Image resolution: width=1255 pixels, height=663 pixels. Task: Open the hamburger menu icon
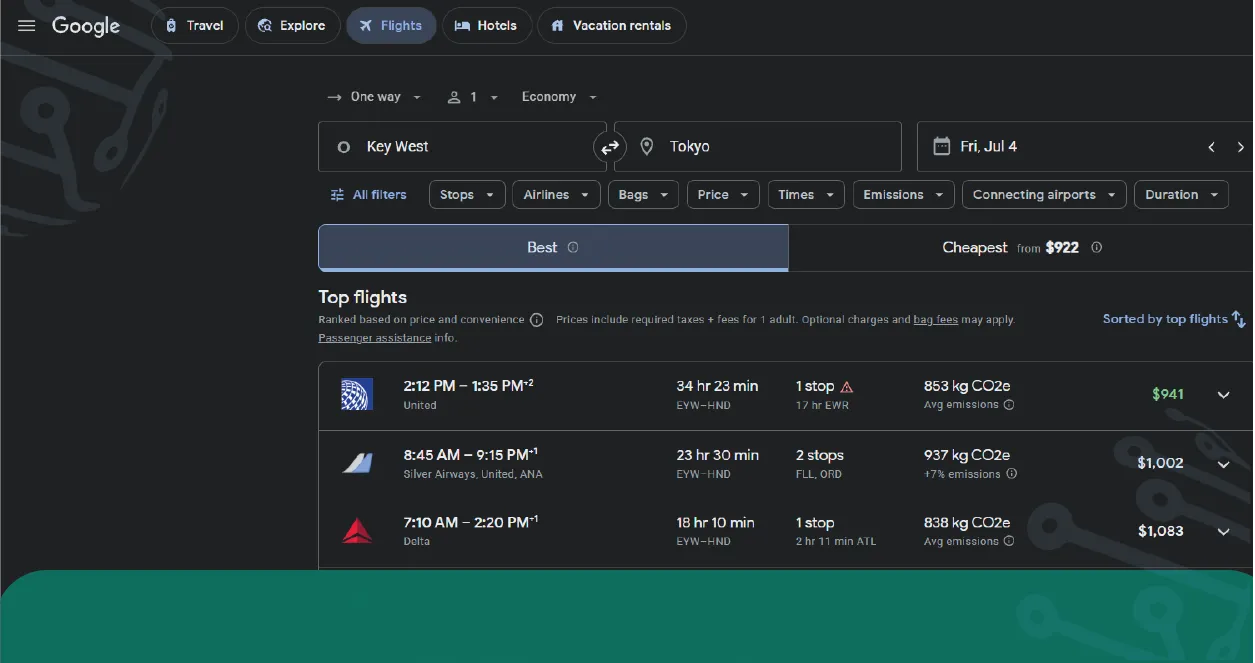pyautogui.click(x=26, y=26)
